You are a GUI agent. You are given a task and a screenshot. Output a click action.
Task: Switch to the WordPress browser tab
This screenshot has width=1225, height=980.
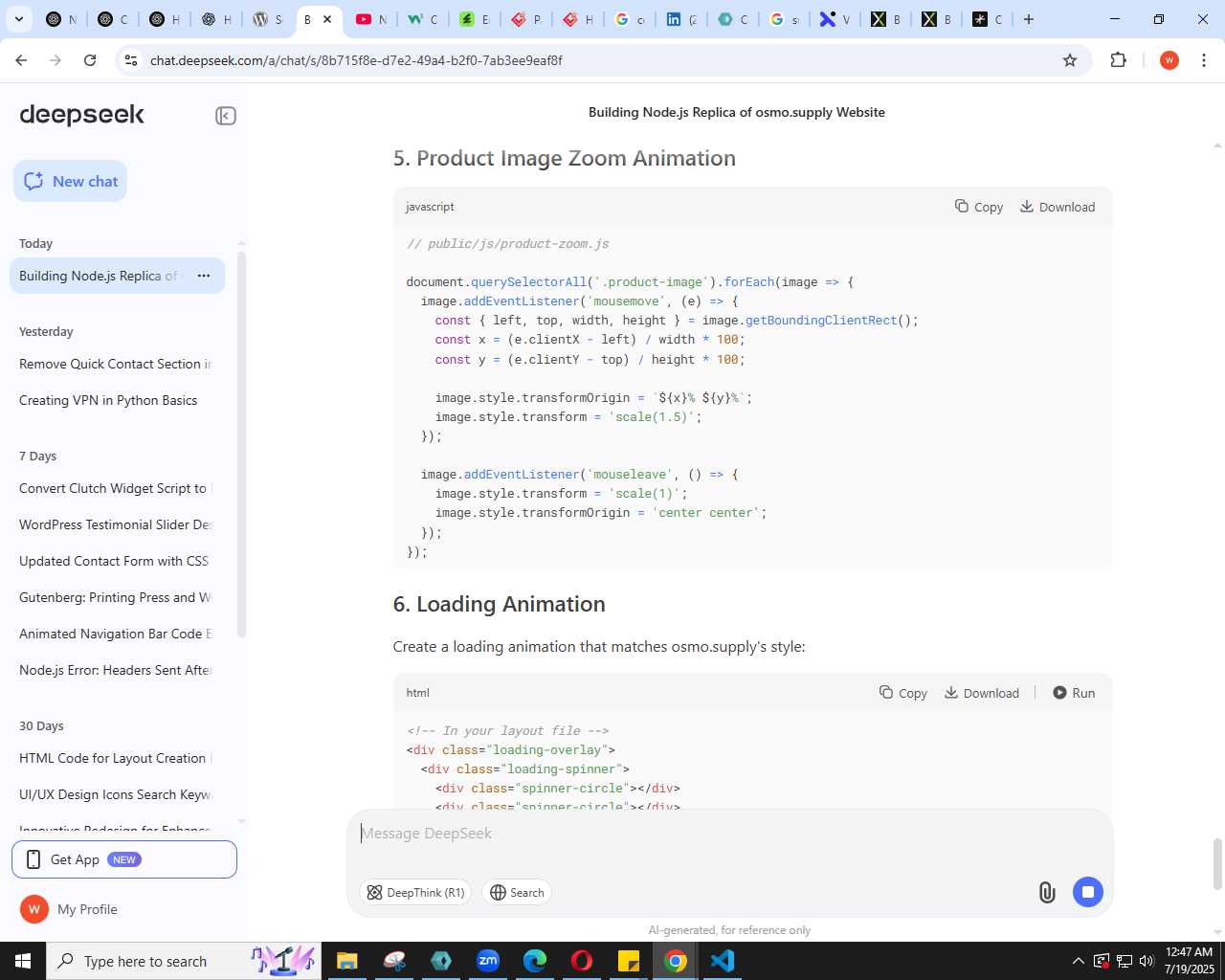pos(267,19)
